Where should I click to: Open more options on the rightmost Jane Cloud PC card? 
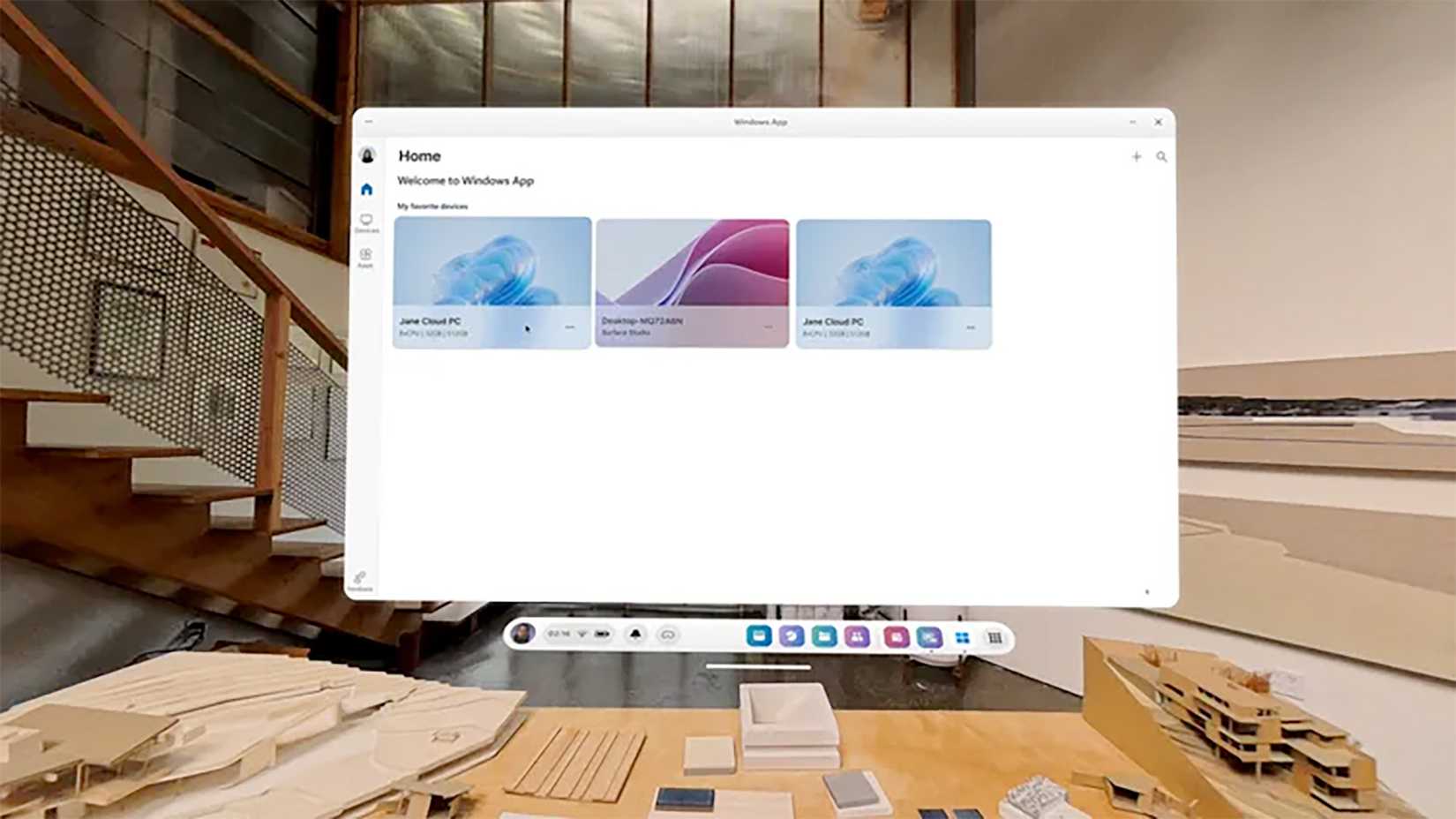(972, 327)
